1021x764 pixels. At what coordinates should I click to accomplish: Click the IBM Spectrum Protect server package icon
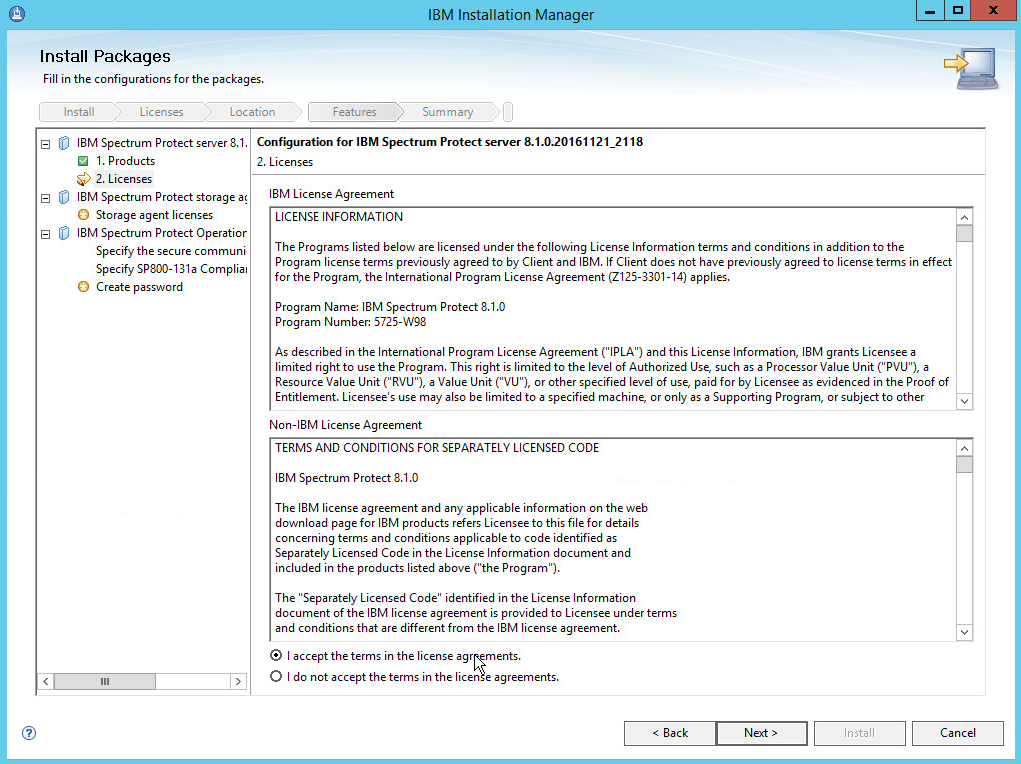[x=65, y=143]
